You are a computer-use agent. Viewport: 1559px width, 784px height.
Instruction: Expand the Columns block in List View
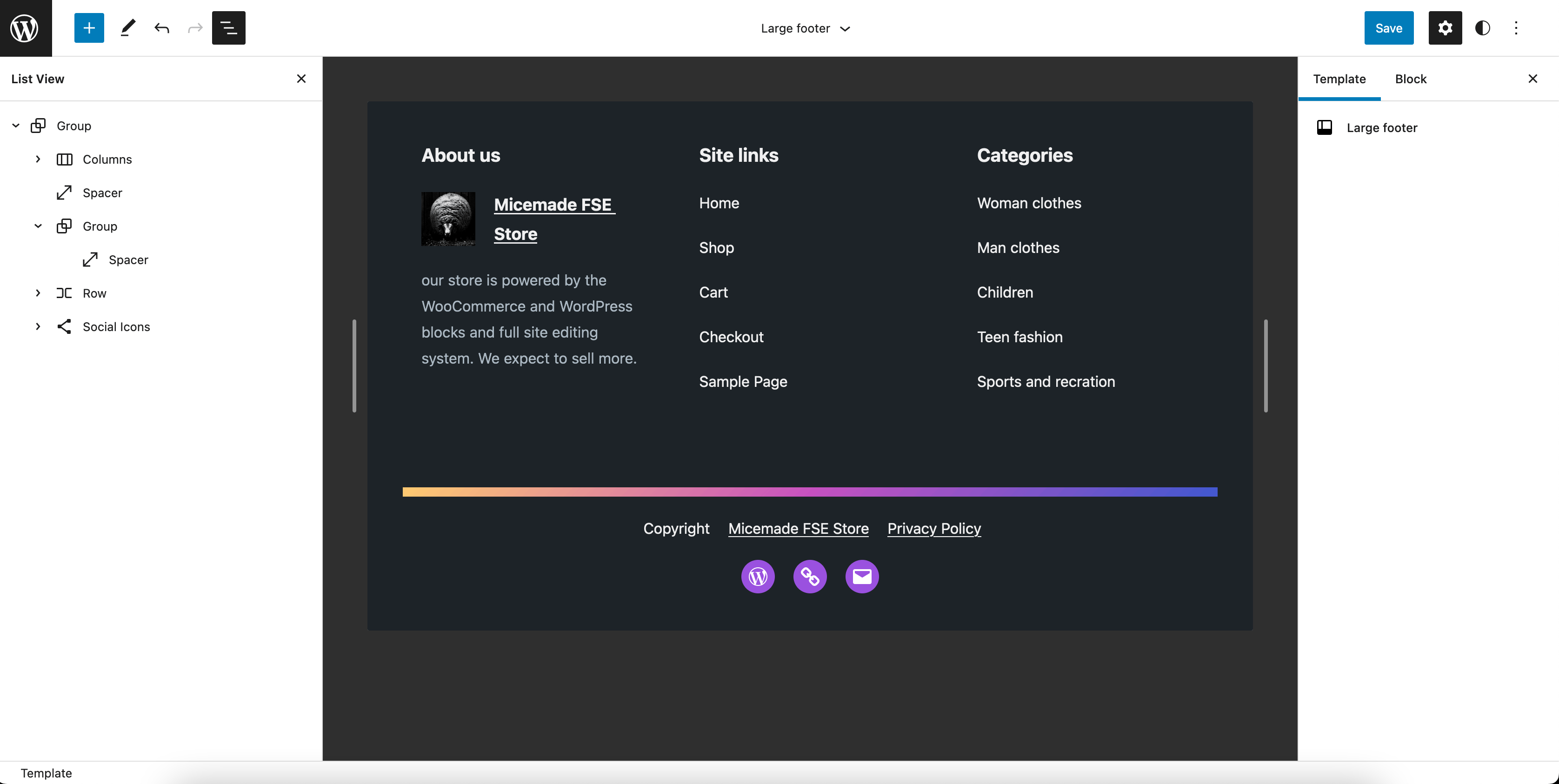point(38,159)
